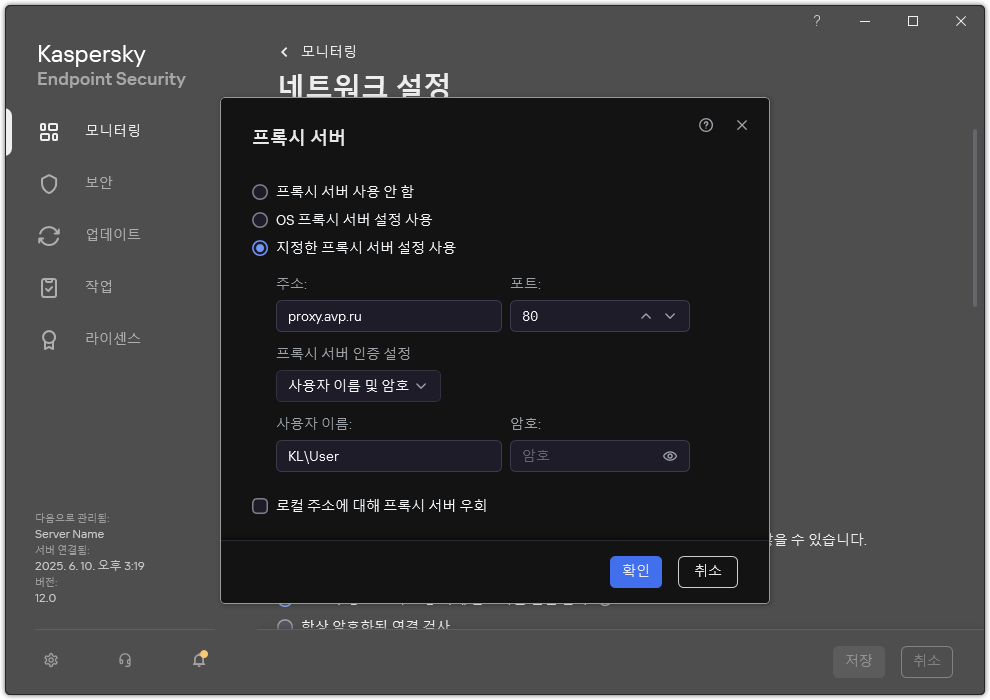Enable 프록시 서버 사용 안 함 option
Image resolution: width=990 pixels, height=700 pixels.
260,192
